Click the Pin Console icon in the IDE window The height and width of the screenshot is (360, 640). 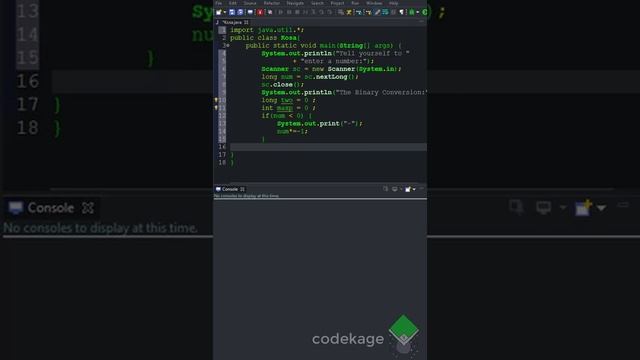point(386,189)
